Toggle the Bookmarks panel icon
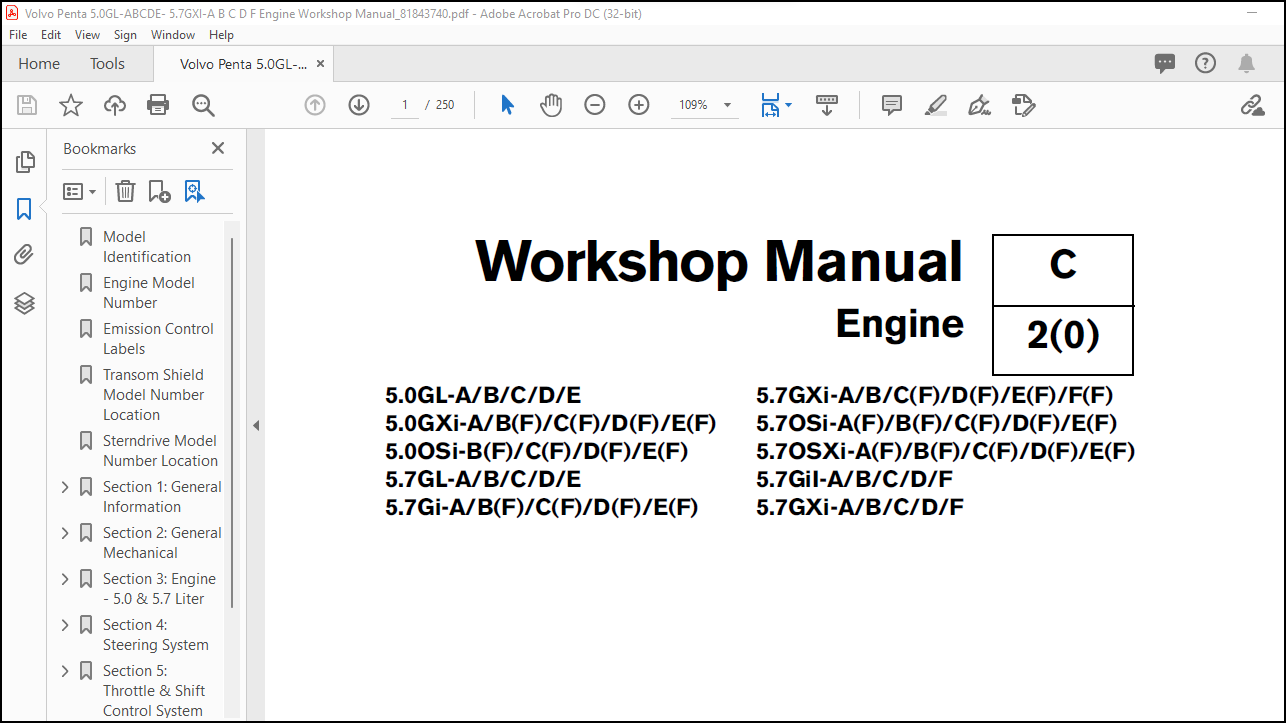This screenshot has width=1286, height=723. pyautogui.click(x=24, y=209)
